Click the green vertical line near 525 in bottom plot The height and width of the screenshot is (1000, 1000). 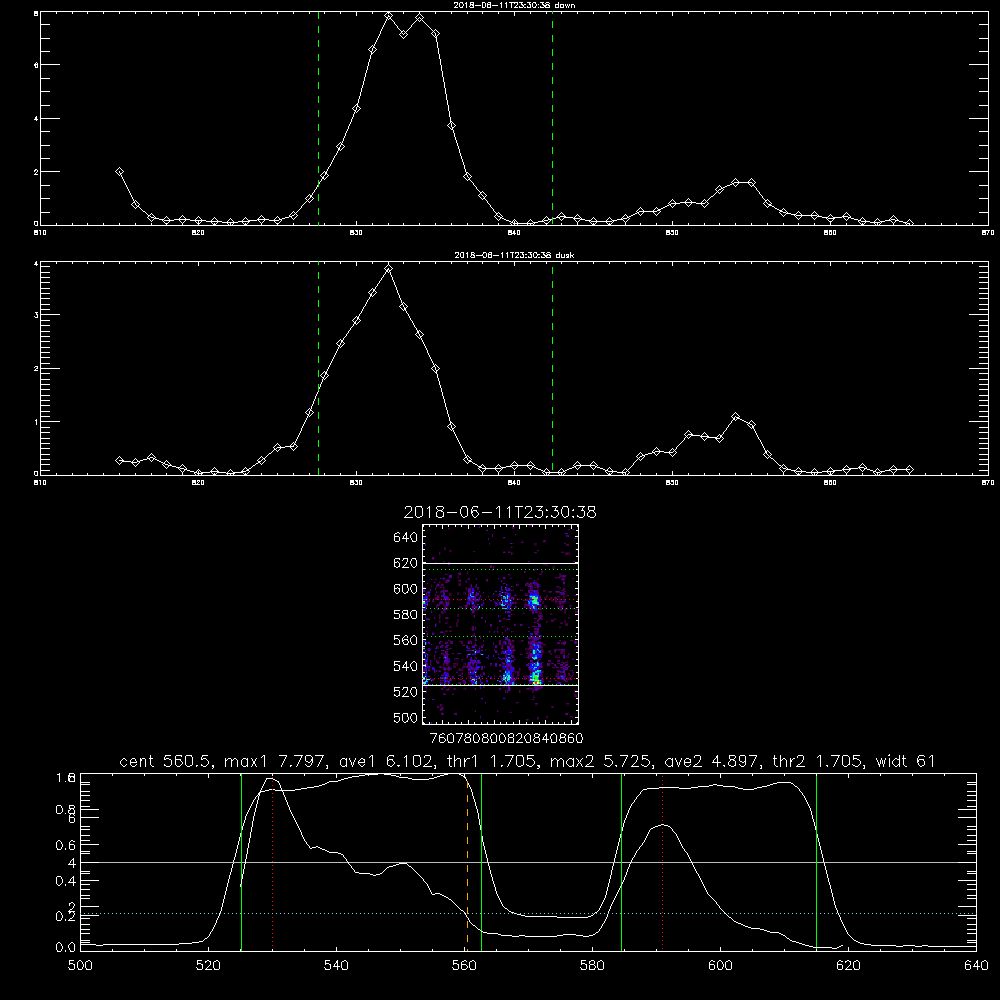click(241, 861)
